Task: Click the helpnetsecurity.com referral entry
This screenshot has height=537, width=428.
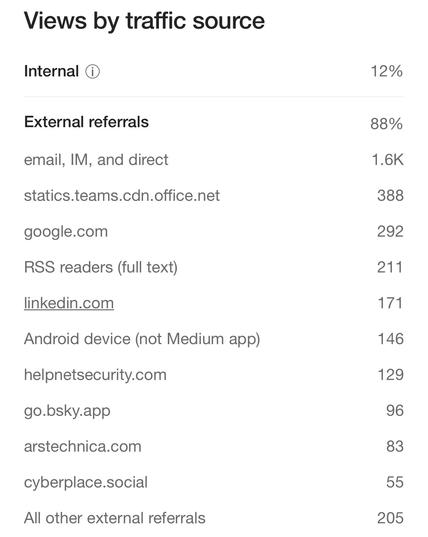Action: 95,375
